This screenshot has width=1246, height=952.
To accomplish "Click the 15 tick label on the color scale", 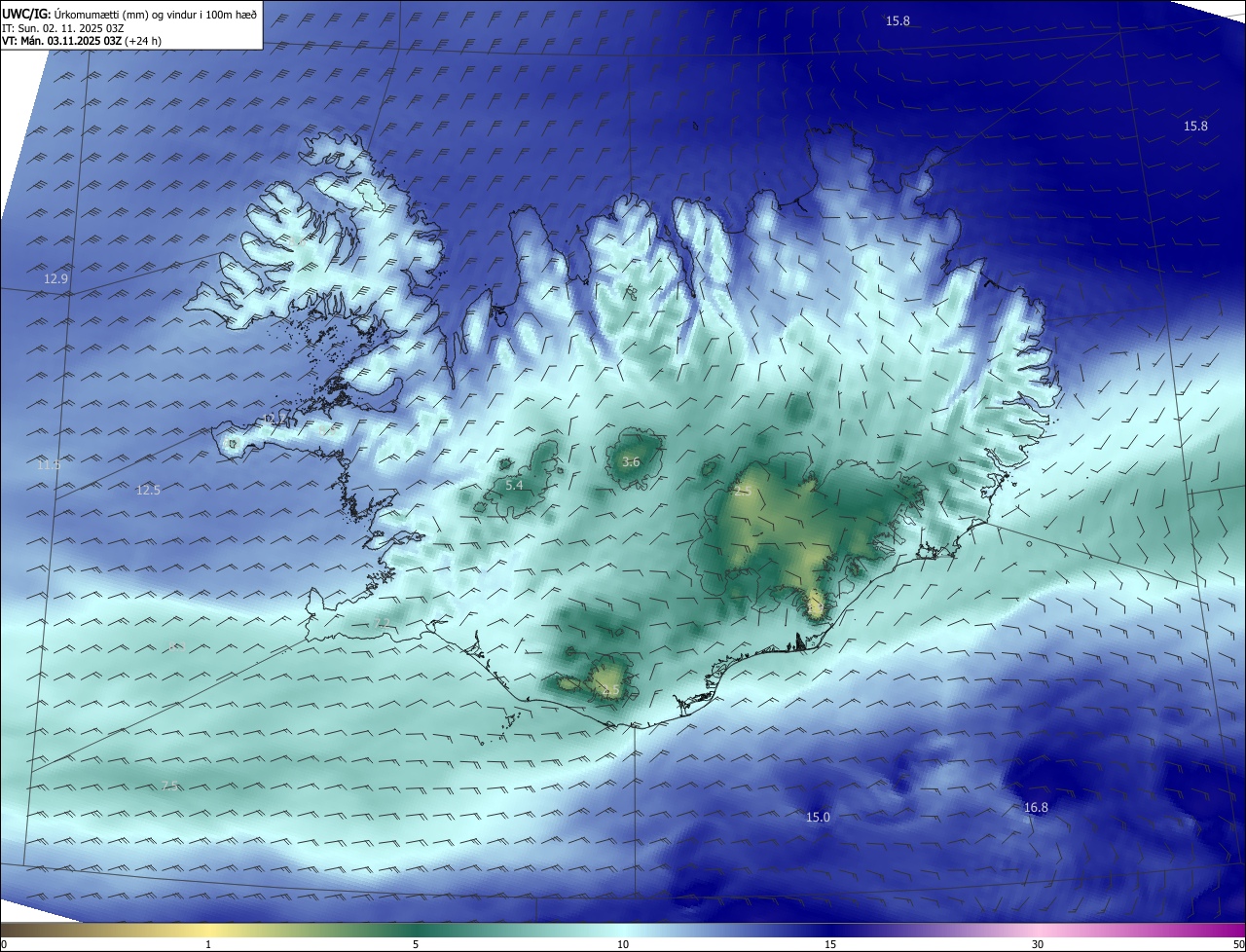I will pos(830,944).
